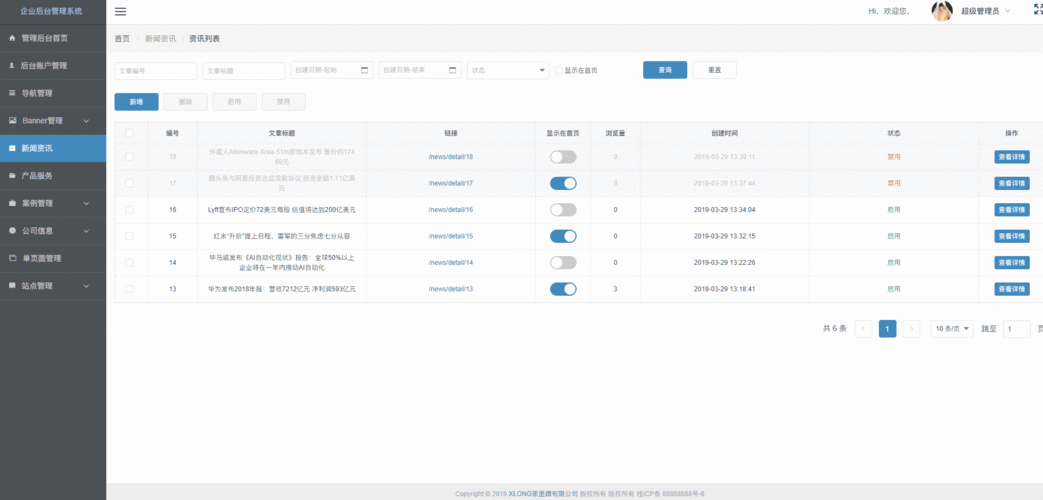Click the 启用 enable button
The height and width of the screenshot is (500, 1043).
pos(234,102)
